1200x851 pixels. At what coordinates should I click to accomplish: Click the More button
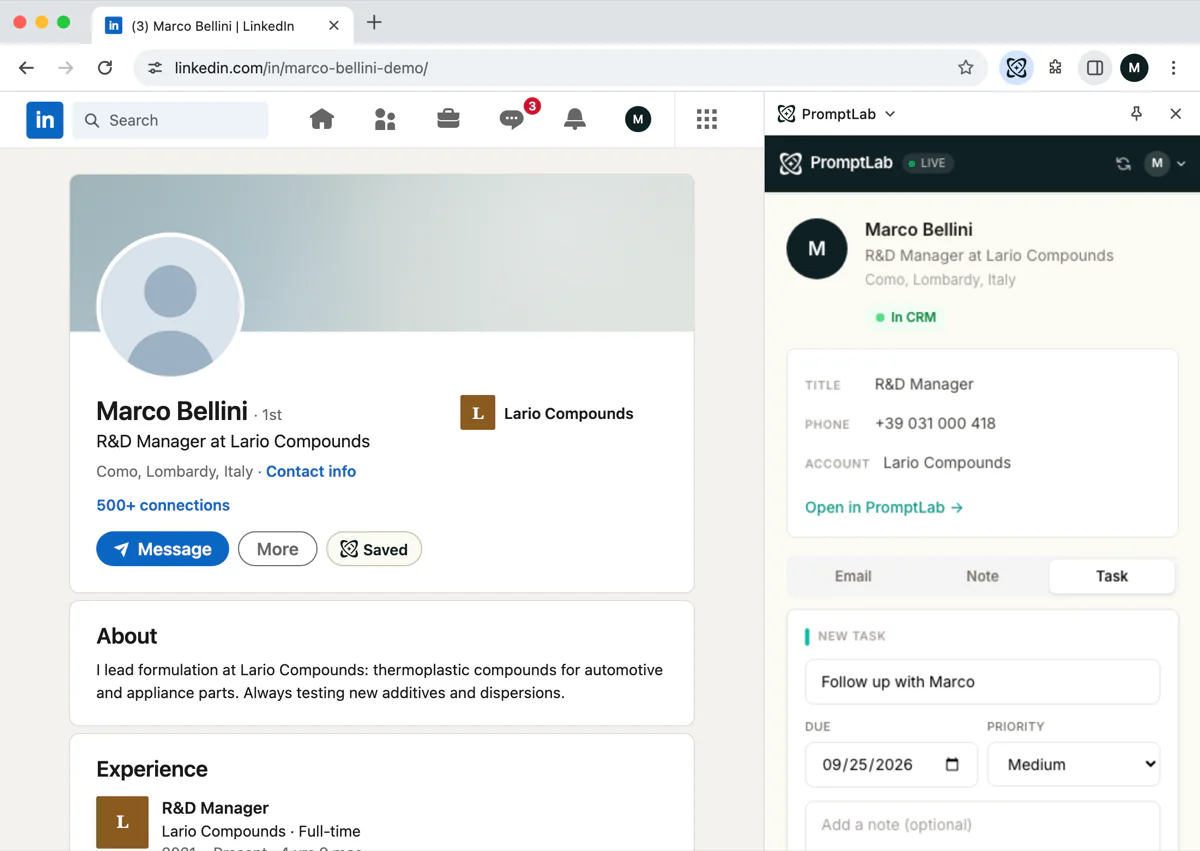277,549
